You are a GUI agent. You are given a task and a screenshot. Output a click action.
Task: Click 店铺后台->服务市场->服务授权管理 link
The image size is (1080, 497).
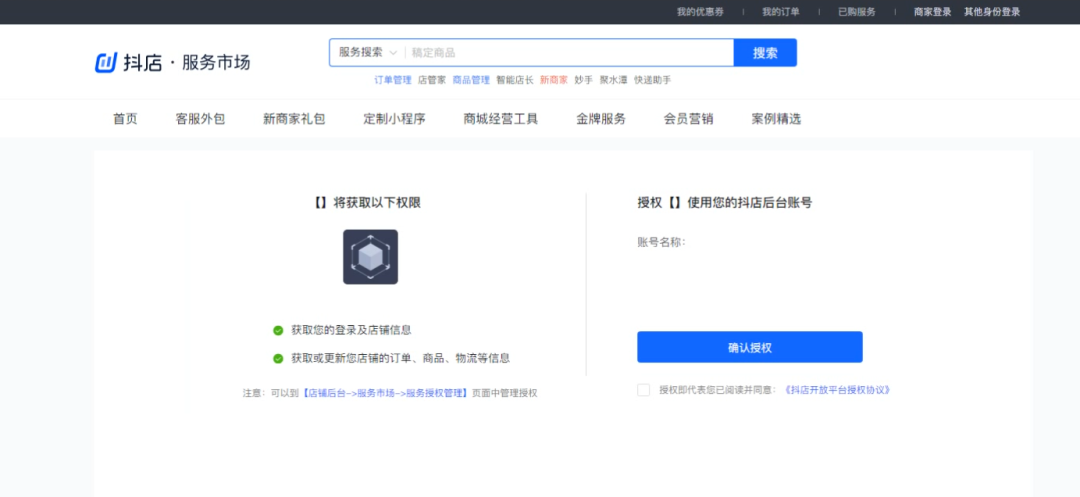click(385, 393)
